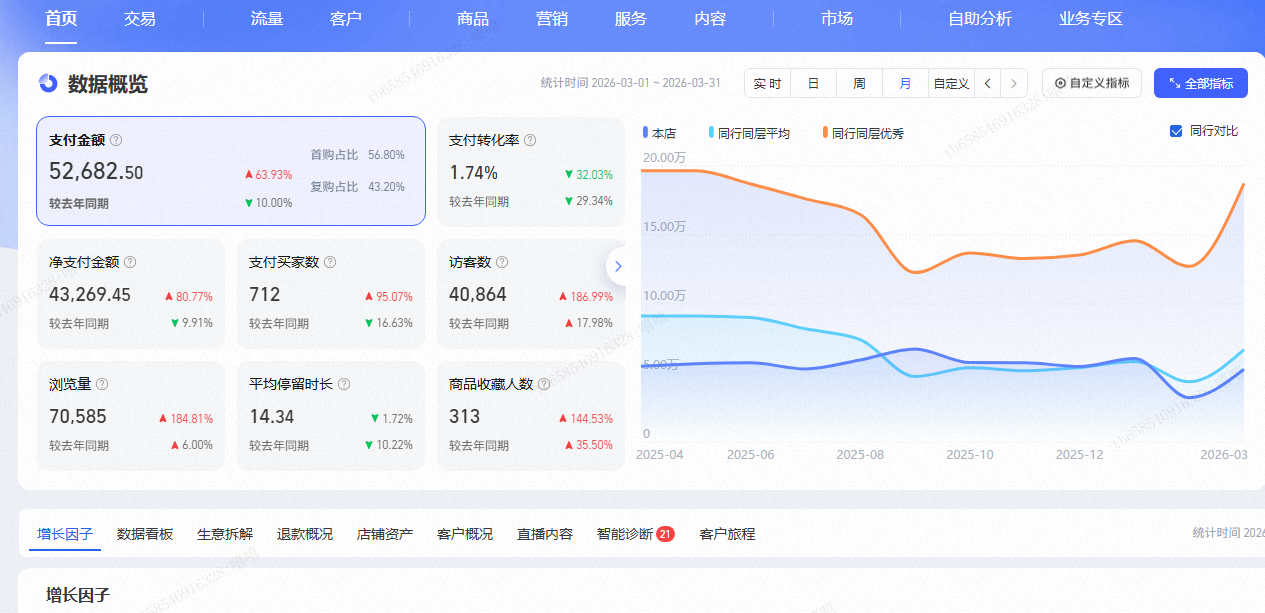Click the 2025-08 axis label
The height and width of the screenshot is (613, 1265).
pyautogui.click(x=861, y=454)
